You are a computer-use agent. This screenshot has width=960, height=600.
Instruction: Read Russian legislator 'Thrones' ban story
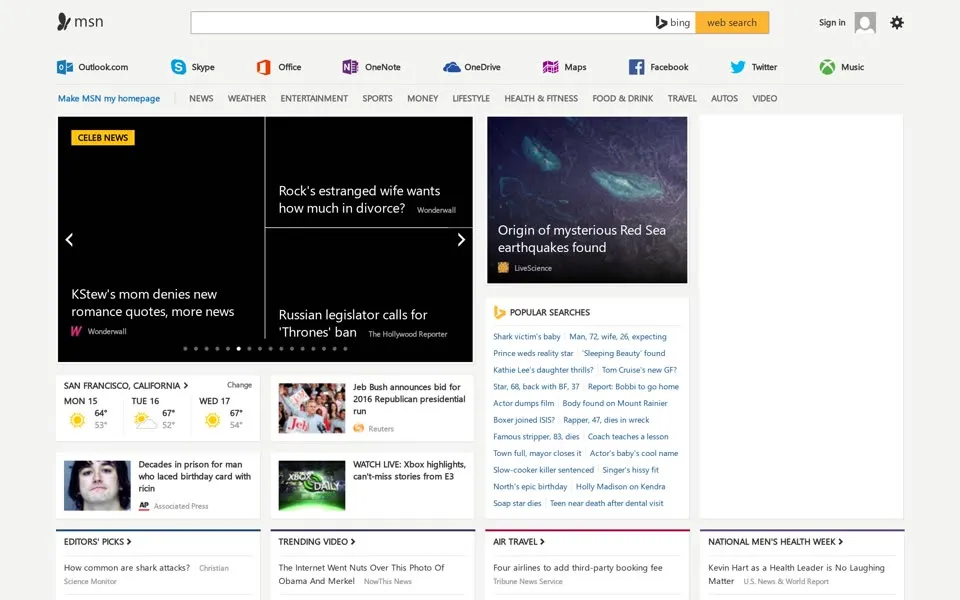pyautogui.click(x=353, y=323)
